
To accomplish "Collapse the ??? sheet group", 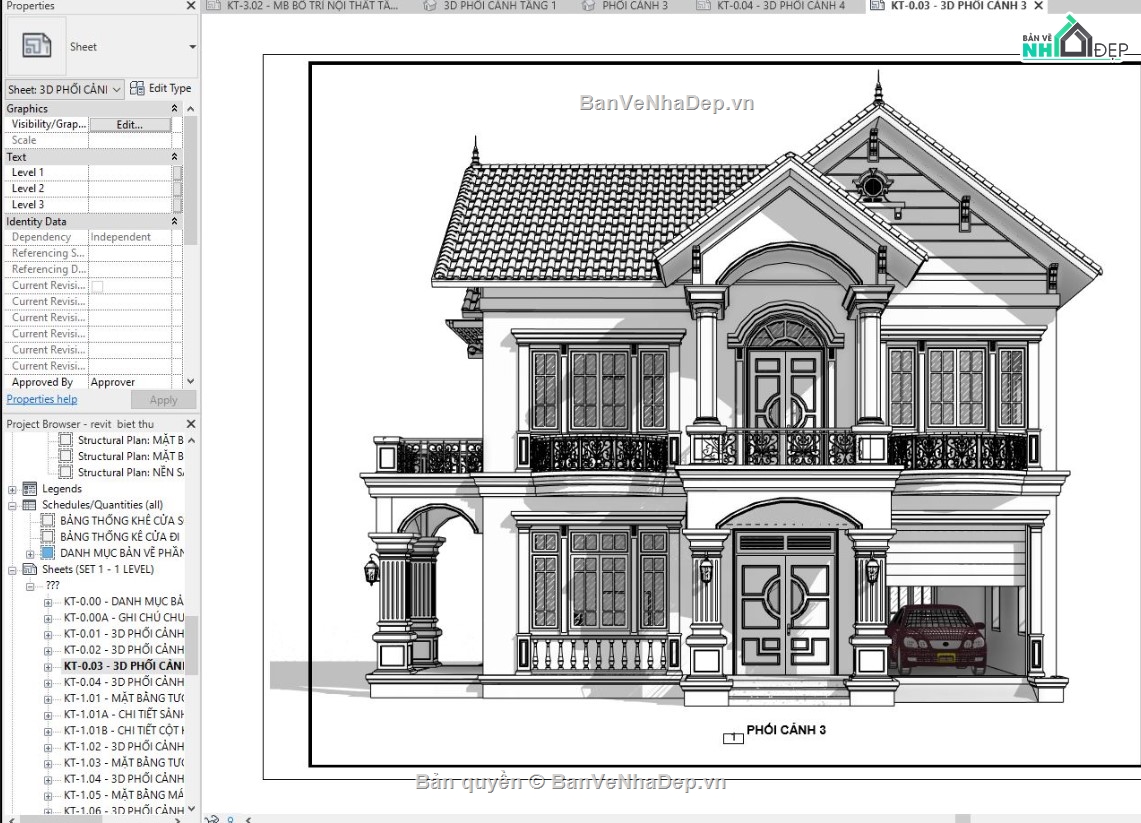I will 30,587.
